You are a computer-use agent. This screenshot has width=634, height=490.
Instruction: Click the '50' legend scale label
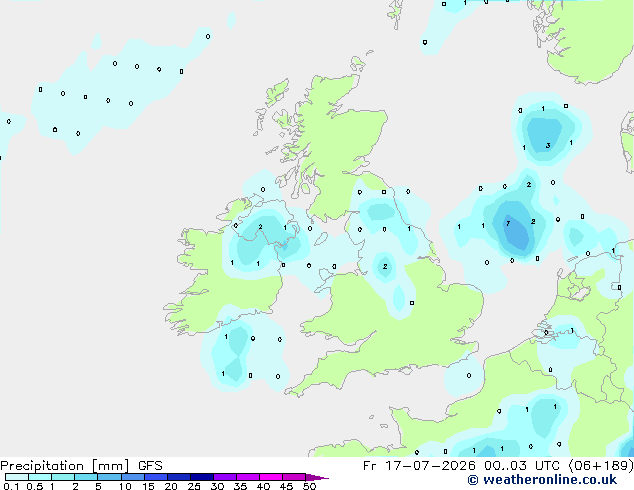309,486
